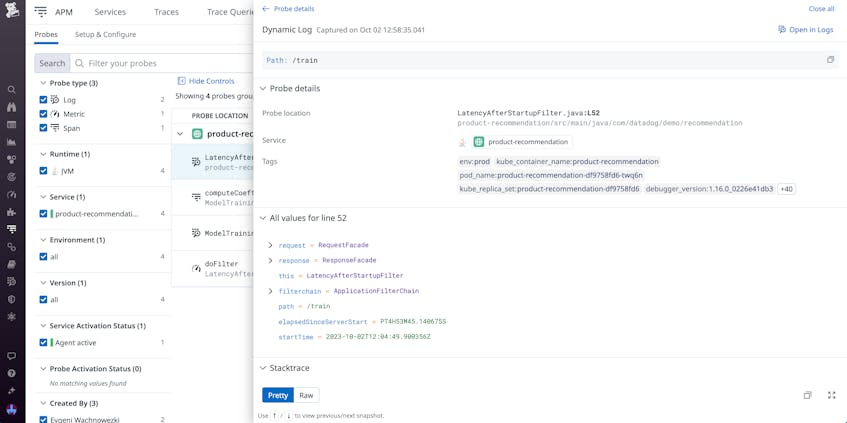Click the product-recommendation service badge
Viewport: 847px width, 423px height.
(x=522, y=142)
